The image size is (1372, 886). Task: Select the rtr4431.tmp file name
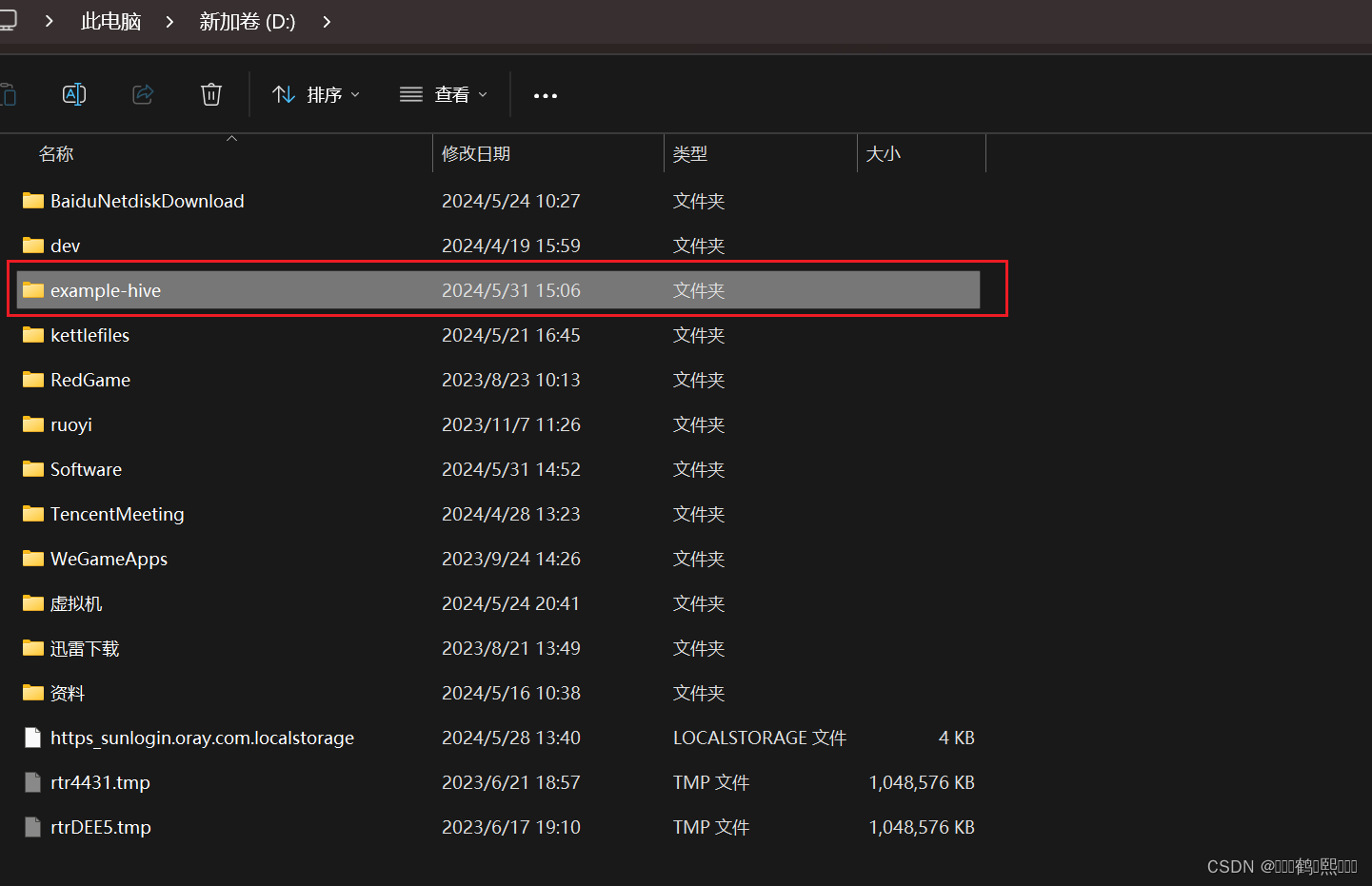(x=100, y=782)
